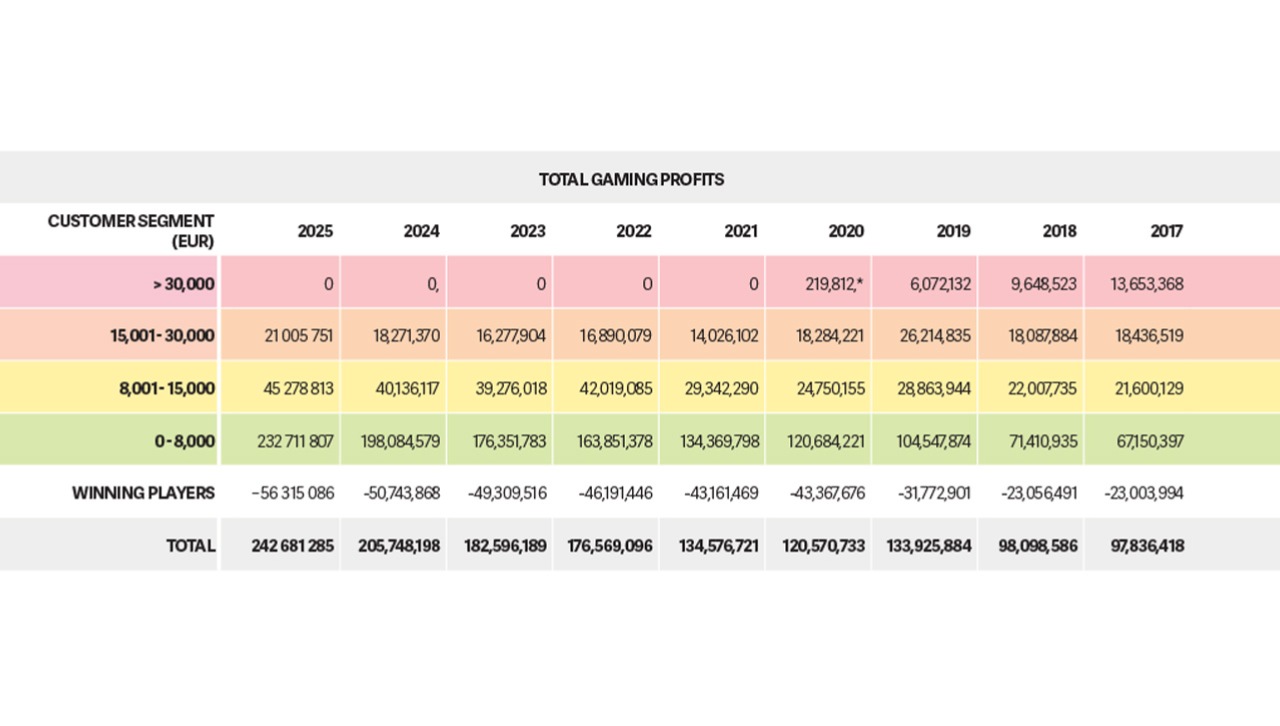Click the CUSTOMER SEGMENT (EUR) header
Image resolution: width=1280 pixels, height=726 pixels.
[131, 231]
